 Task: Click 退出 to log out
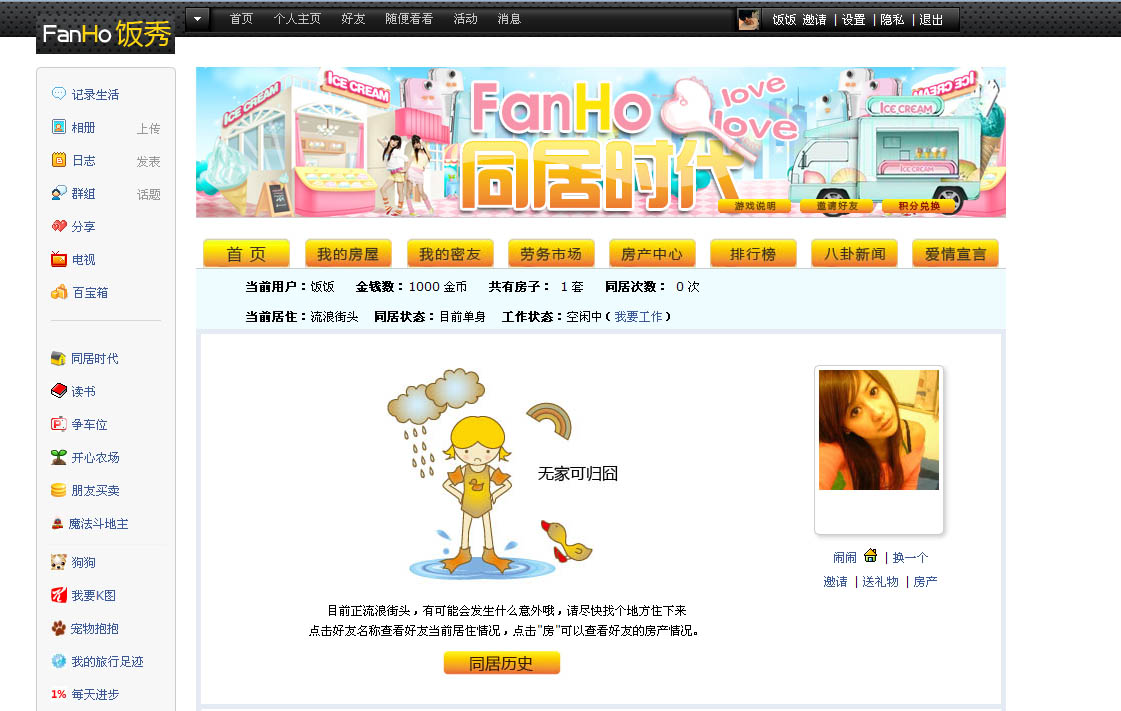(931, 20)
